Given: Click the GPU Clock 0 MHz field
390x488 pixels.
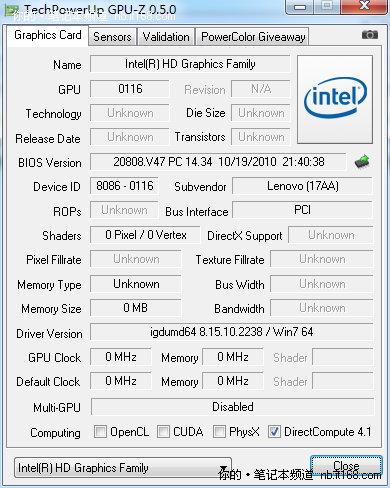Looking at the screenshot, I should [121, 357].
